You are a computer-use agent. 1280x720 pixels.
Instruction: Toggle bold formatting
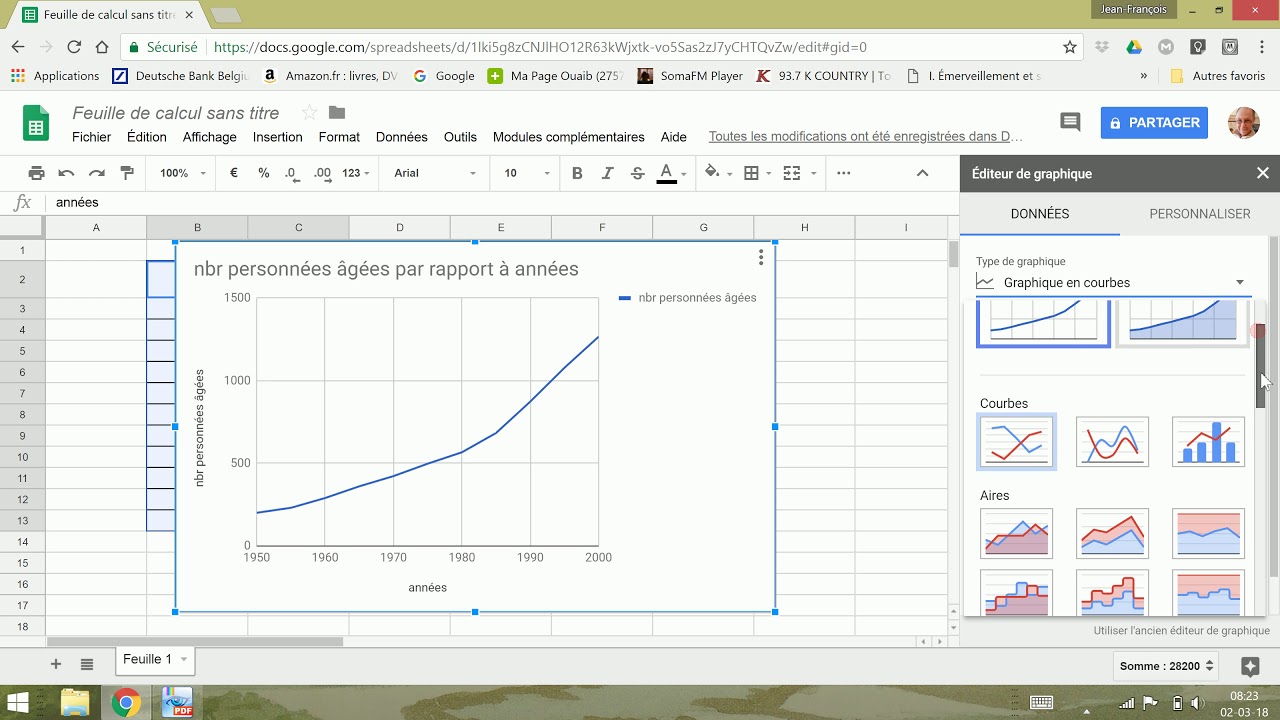(x=577, y=173)
